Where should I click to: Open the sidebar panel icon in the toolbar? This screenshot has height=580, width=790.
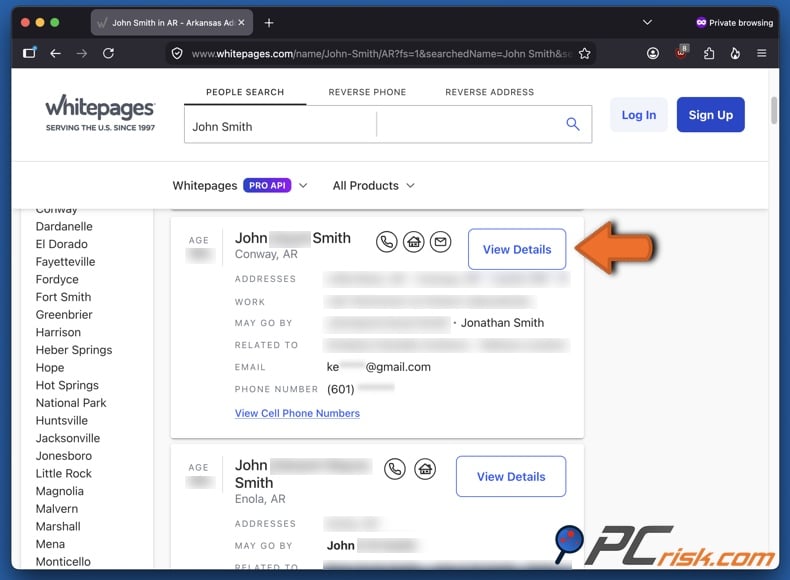pos(30,52)
